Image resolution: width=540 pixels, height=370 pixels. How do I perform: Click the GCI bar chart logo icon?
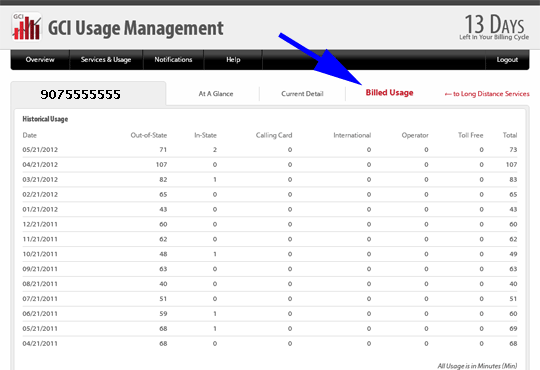pyautogui.click(x=27, y=27)
